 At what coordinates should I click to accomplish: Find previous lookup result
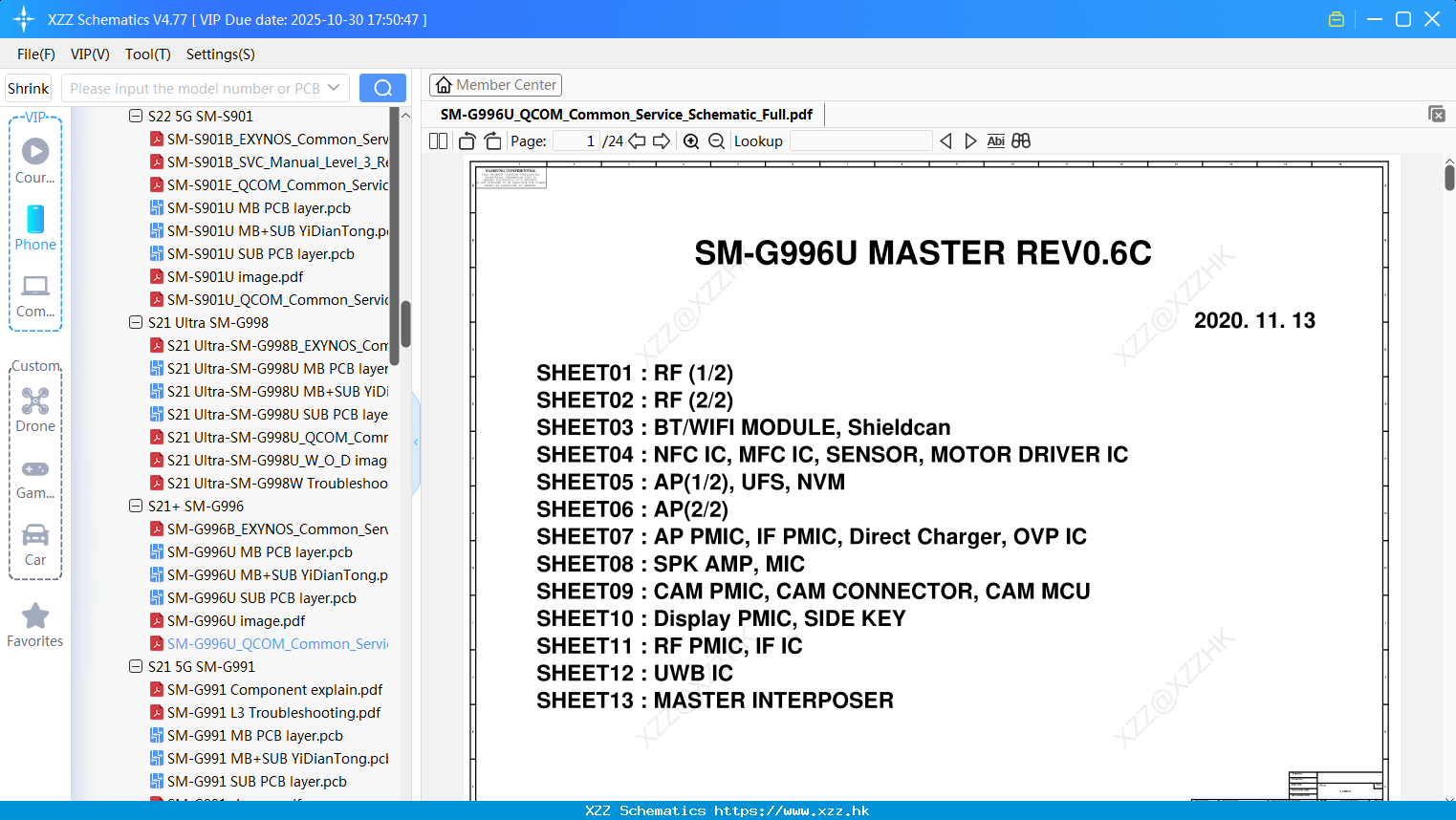[x=945, y=140]
